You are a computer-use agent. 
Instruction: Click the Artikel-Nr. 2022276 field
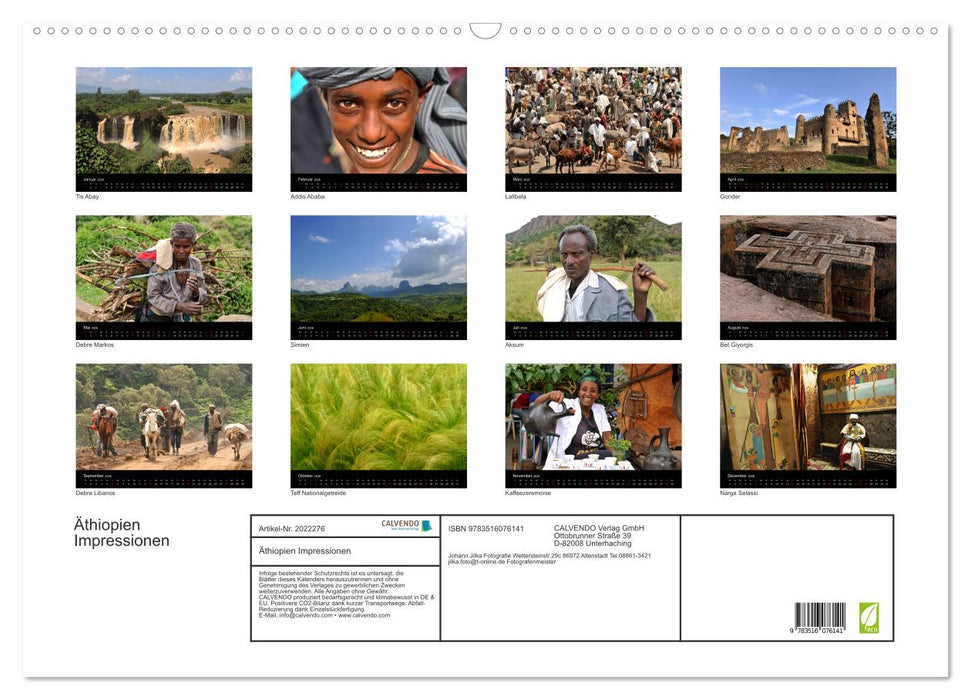[x=294, y=528]
